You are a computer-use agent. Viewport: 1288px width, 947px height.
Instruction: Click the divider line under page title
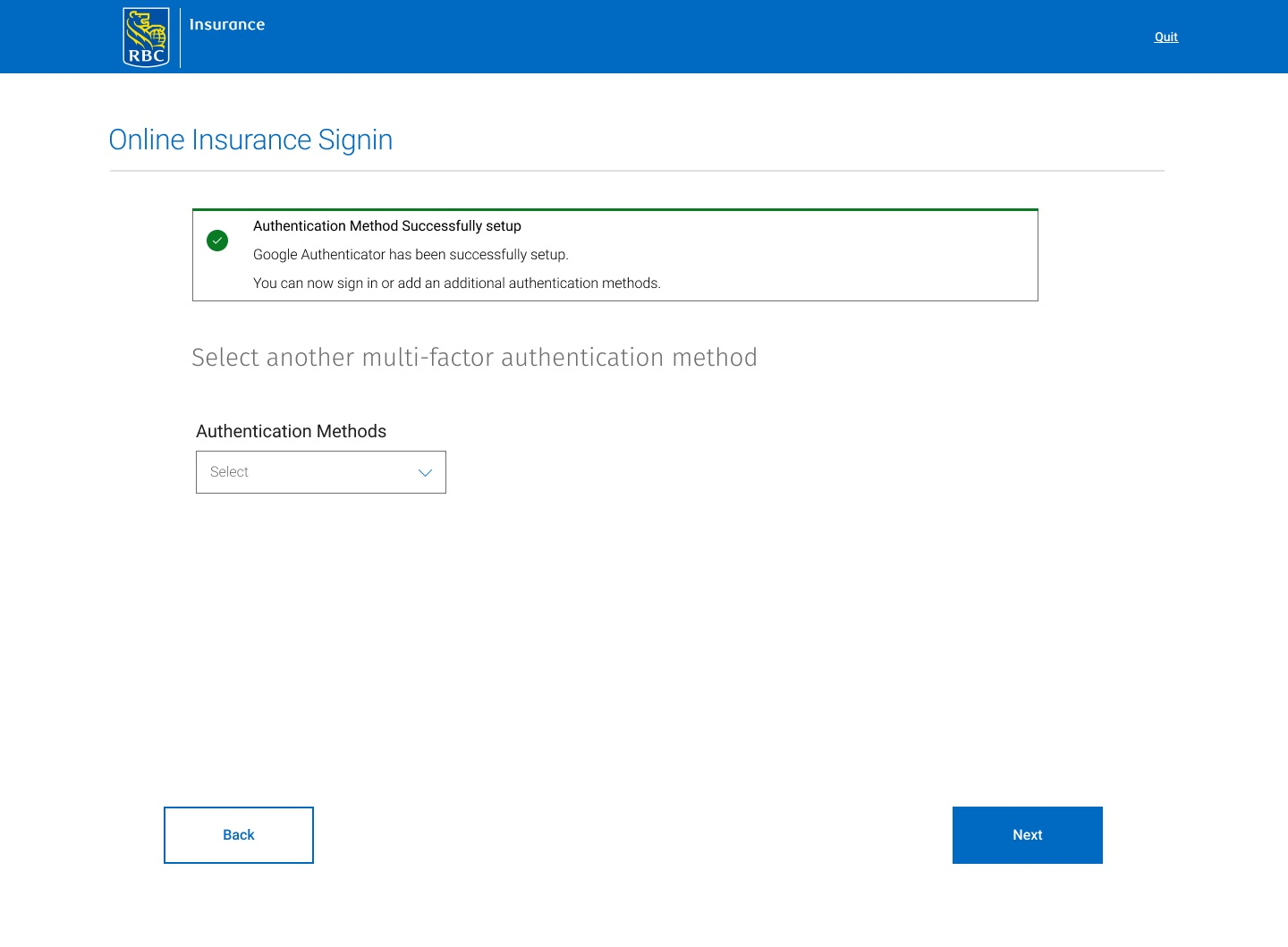[x=637, y=171]
